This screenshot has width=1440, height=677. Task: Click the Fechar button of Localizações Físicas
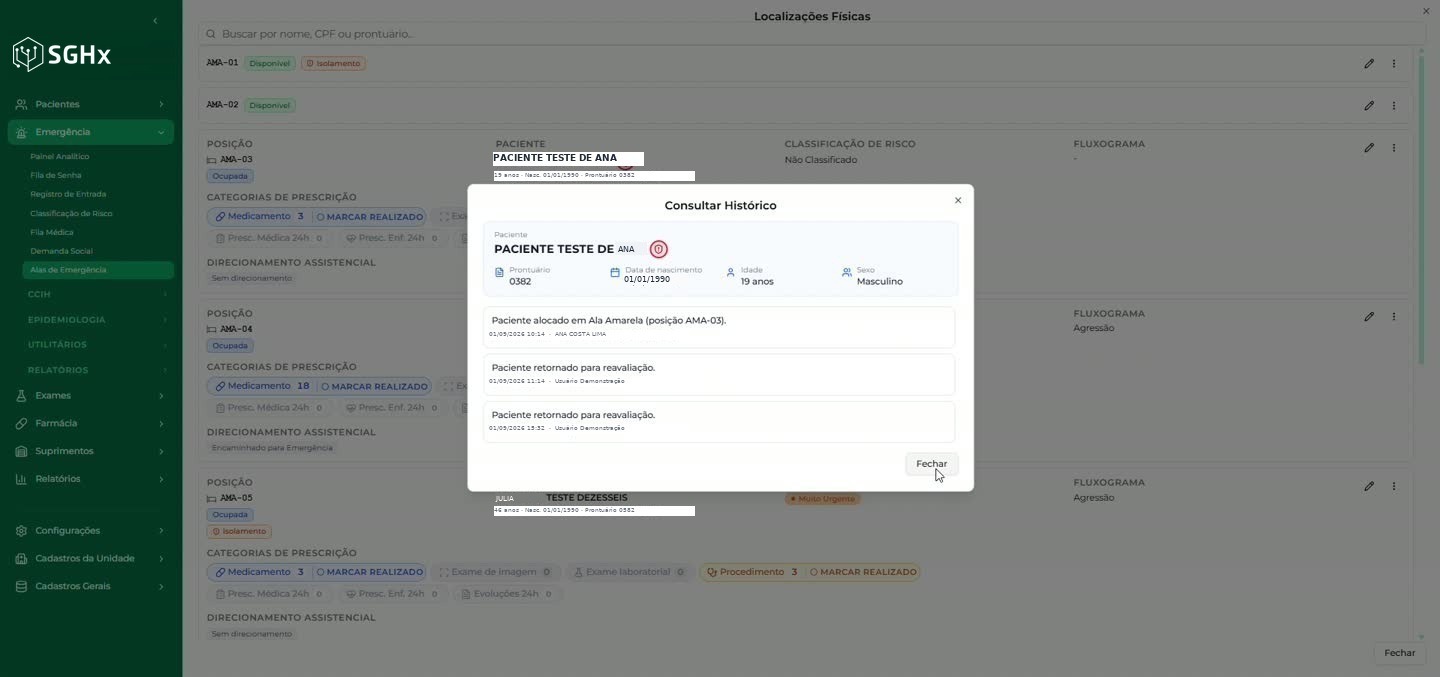pos(1399,653)
